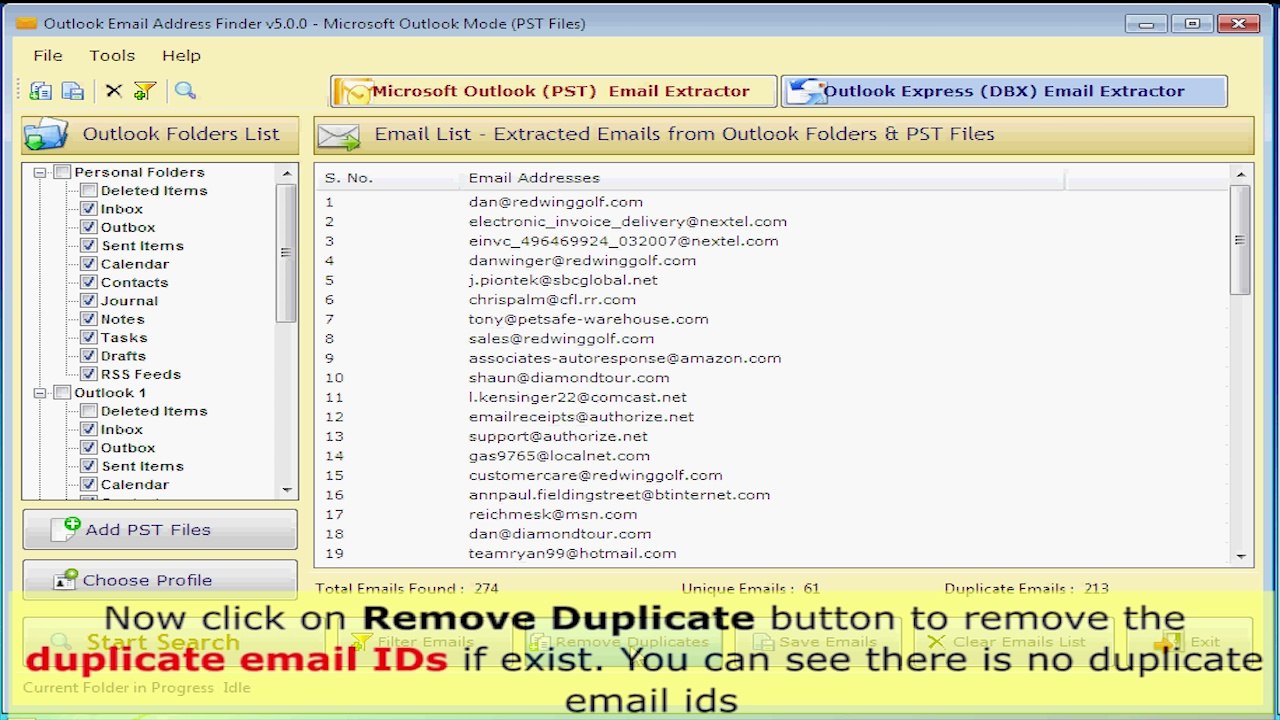Image resolution: width=1280 pixels, height=720 pixels.
Task: Click the black X clear toolbar icon
Action: [114, 91]
